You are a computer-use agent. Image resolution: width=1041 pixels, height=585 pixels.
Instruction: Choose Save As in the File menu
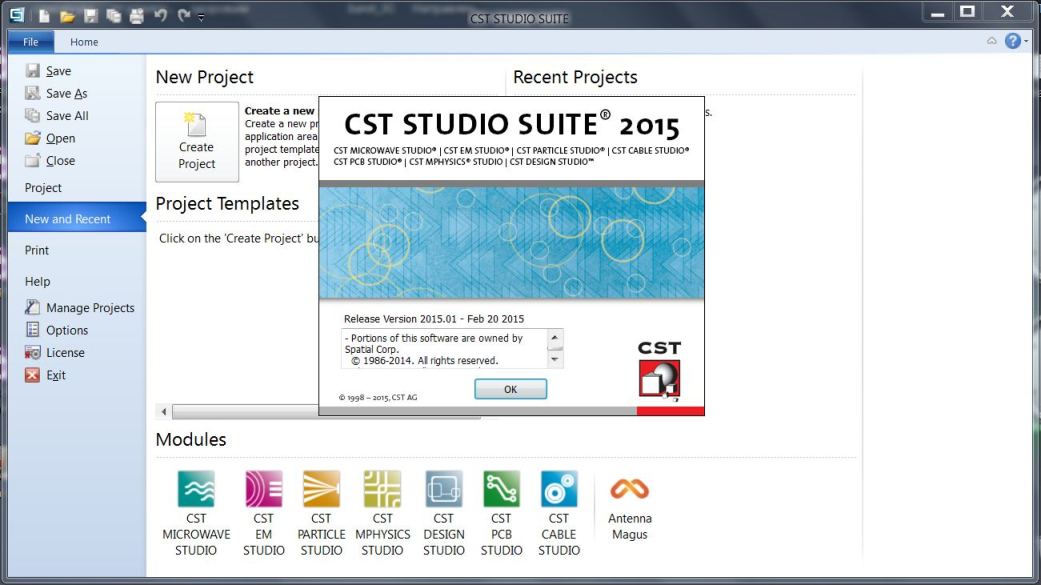[x=56, y=93]
